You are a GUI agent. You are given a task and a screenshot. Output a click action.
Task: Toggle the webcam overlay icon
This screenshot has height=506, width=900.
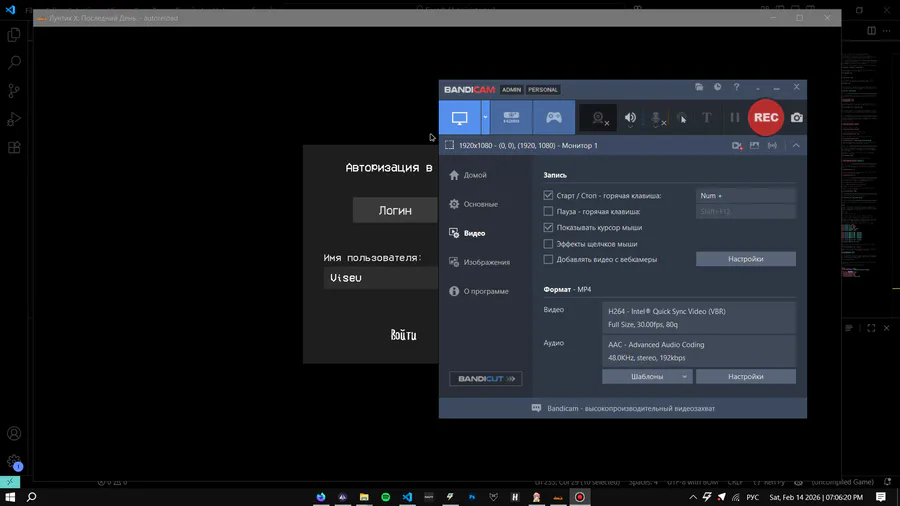tap(599, 118)
